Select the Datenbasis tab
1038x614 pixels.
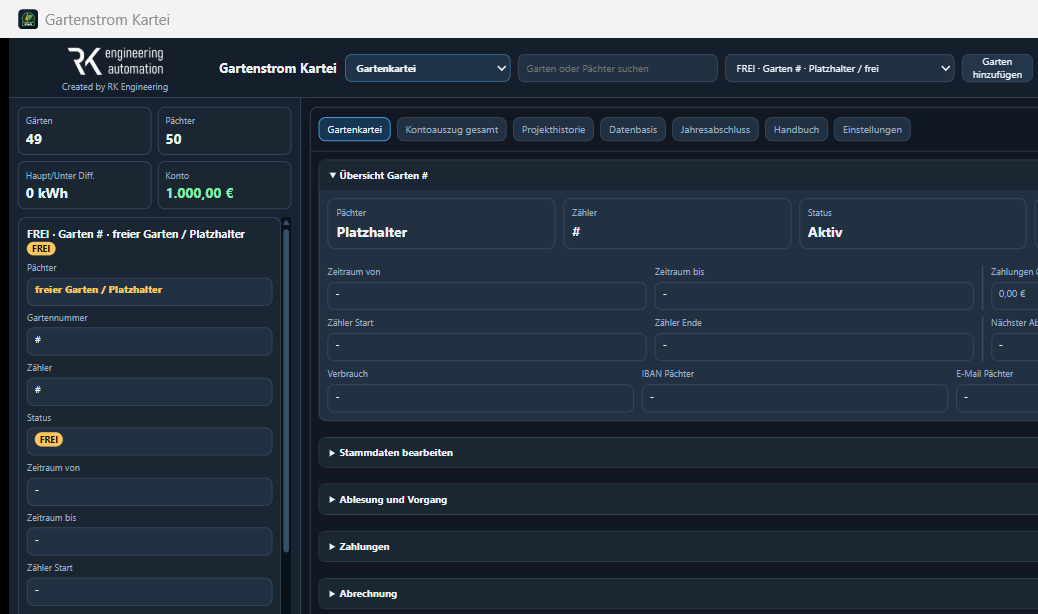click(633, 130)
